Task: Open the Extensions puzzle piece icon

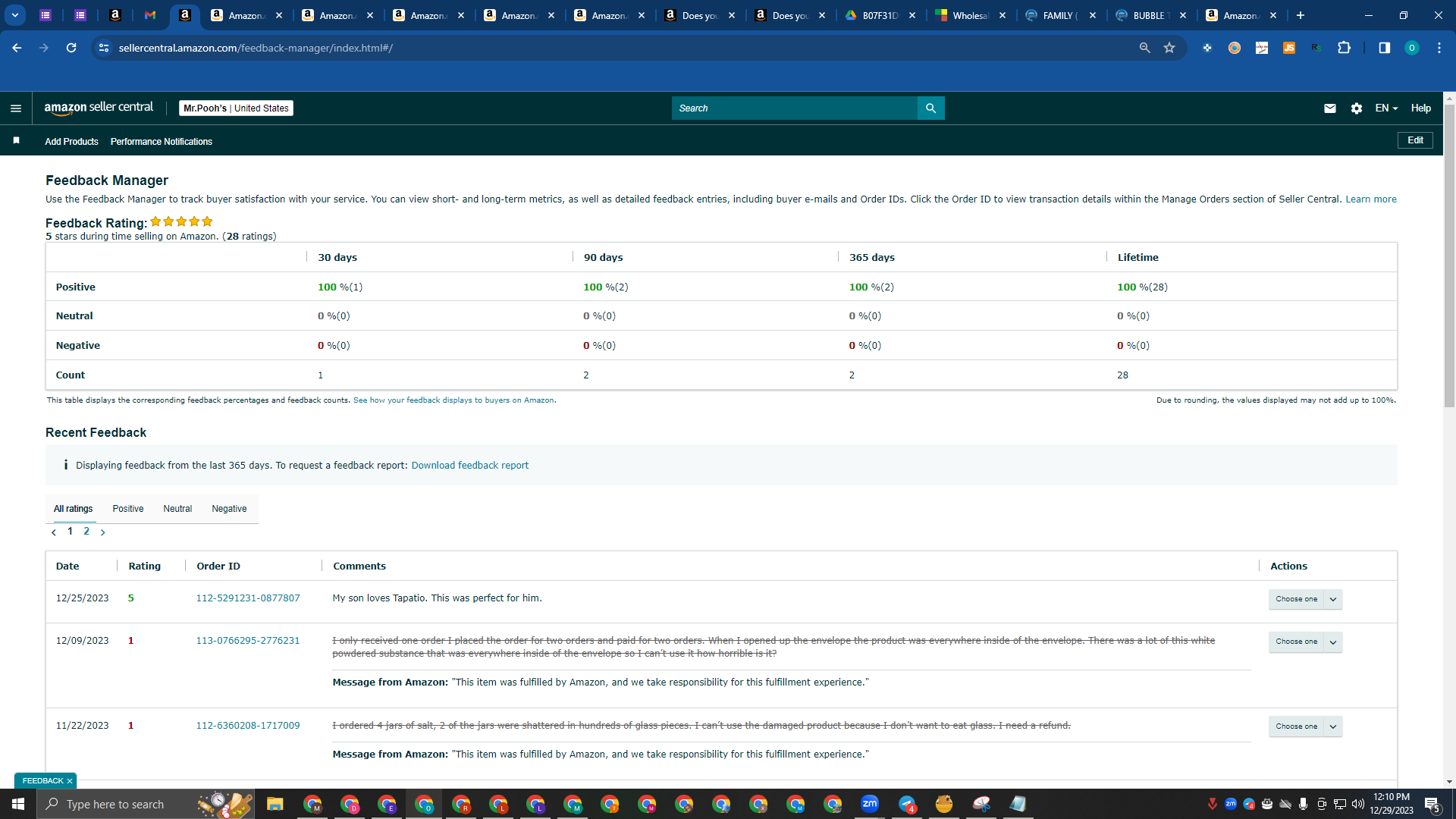Action: [1344, 48]
